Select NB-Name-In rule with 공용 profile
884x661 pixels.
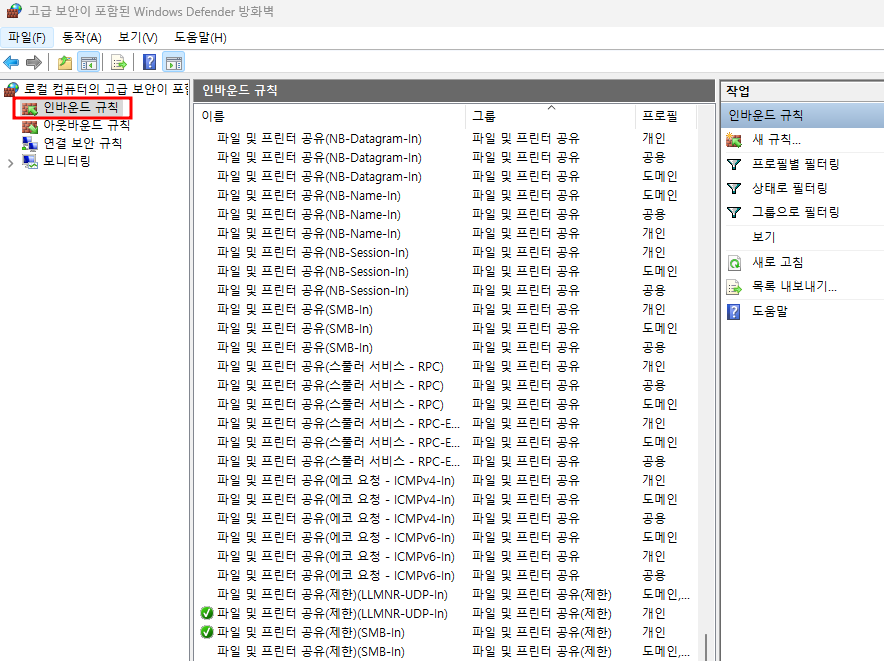(x=447, y=214)
